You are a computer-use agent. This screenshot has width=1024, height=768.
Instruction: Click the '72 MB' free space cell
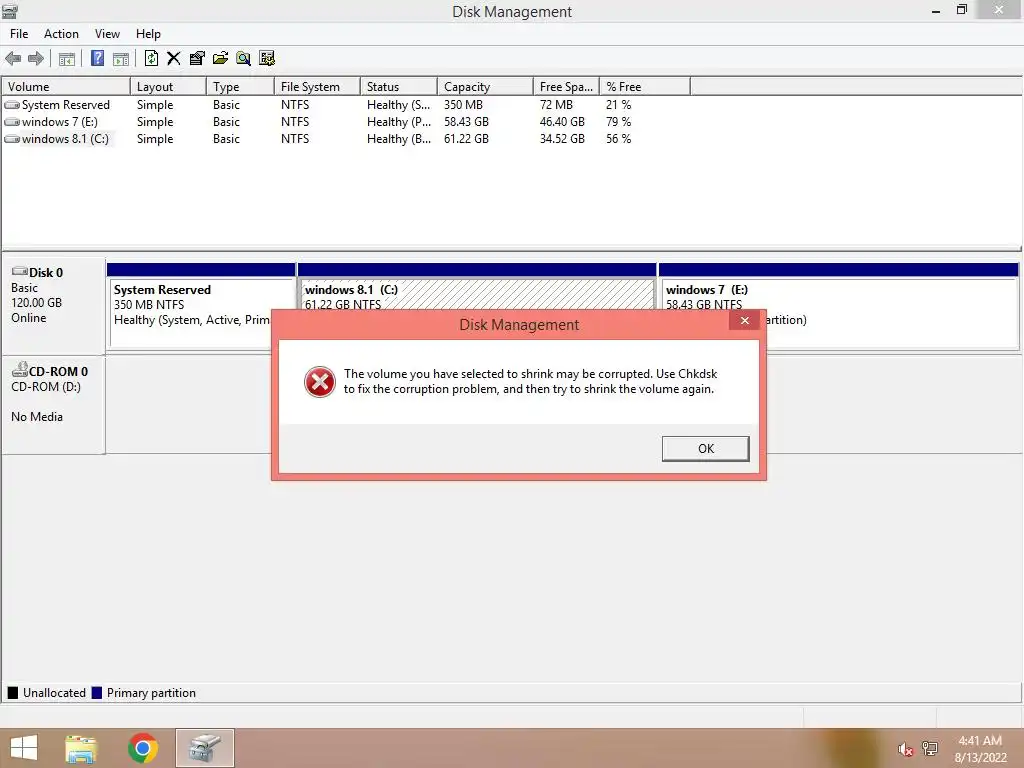pyautogui.click(x=556, y=104)
